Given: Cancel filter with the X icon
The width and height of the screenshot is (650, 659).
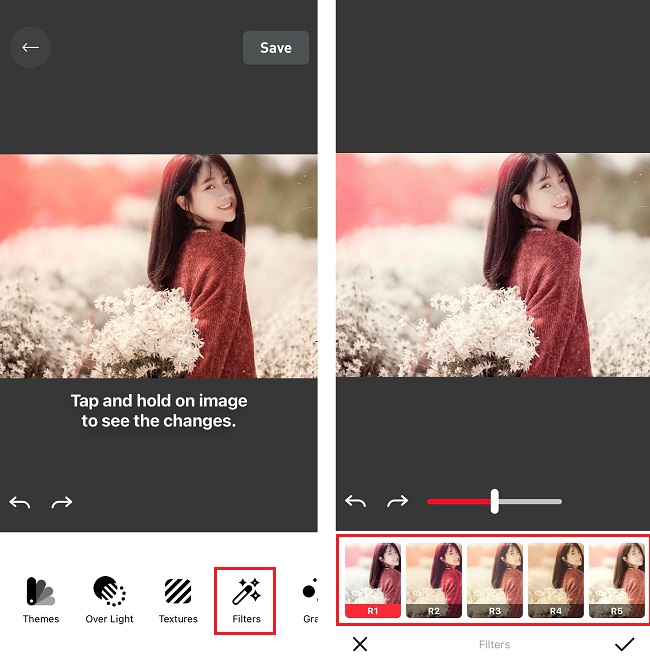Looking at the screenshot, I should 360,644.
